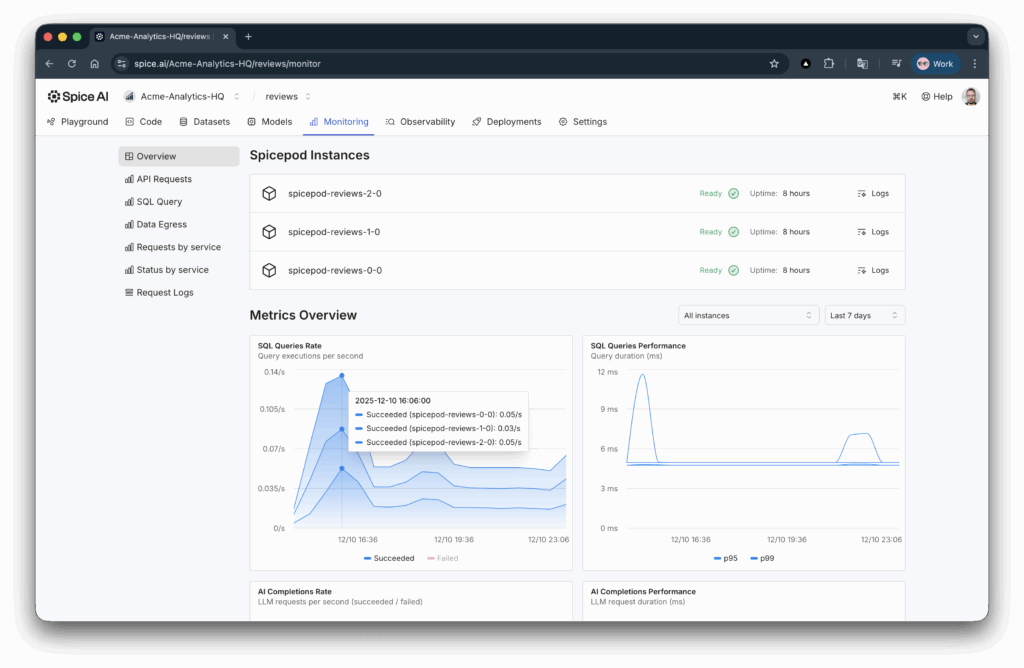Viewport: 1024px width, 668px height.
Task: Open the Last 7 days time range dropdown
Action: click(864, 315)
